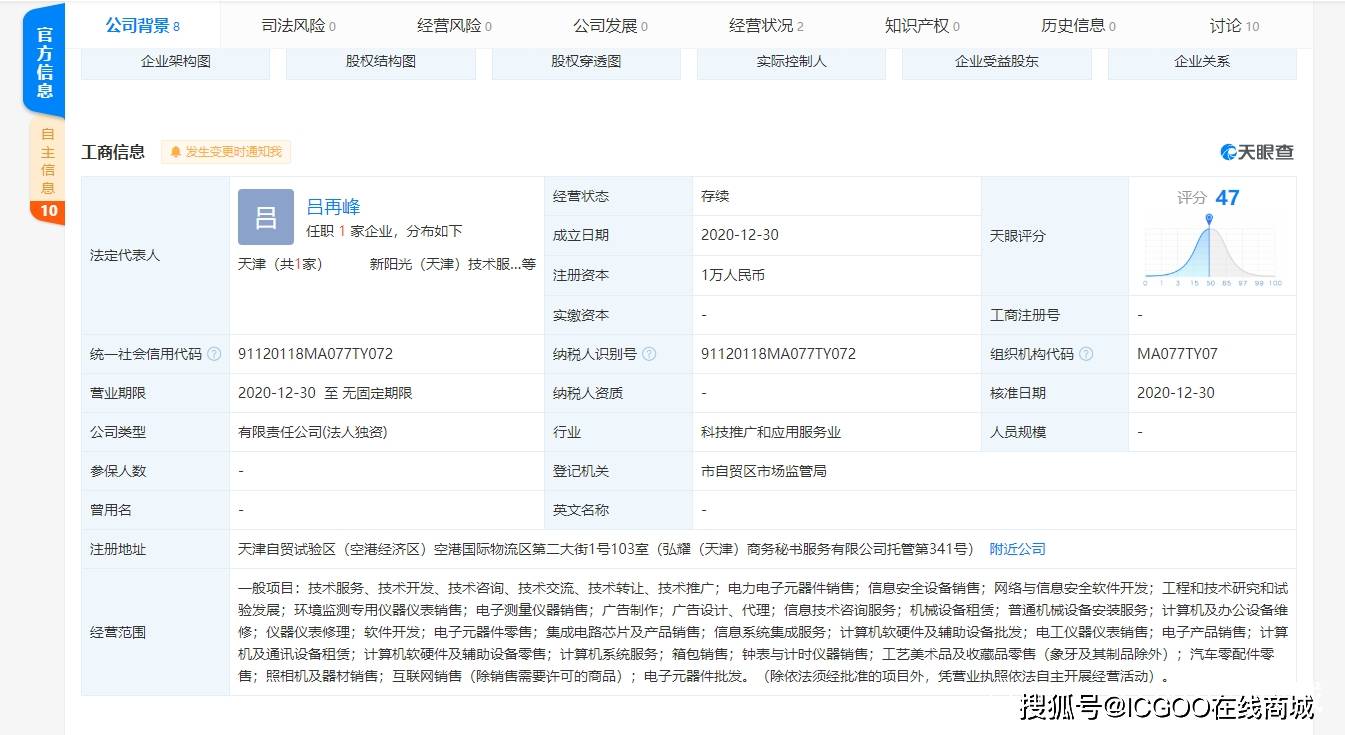Image resolution: width=1345 pixels, height=735 pixels.
Task: Click the 吕 avatar thumbnail
Action: click(266, 217)
